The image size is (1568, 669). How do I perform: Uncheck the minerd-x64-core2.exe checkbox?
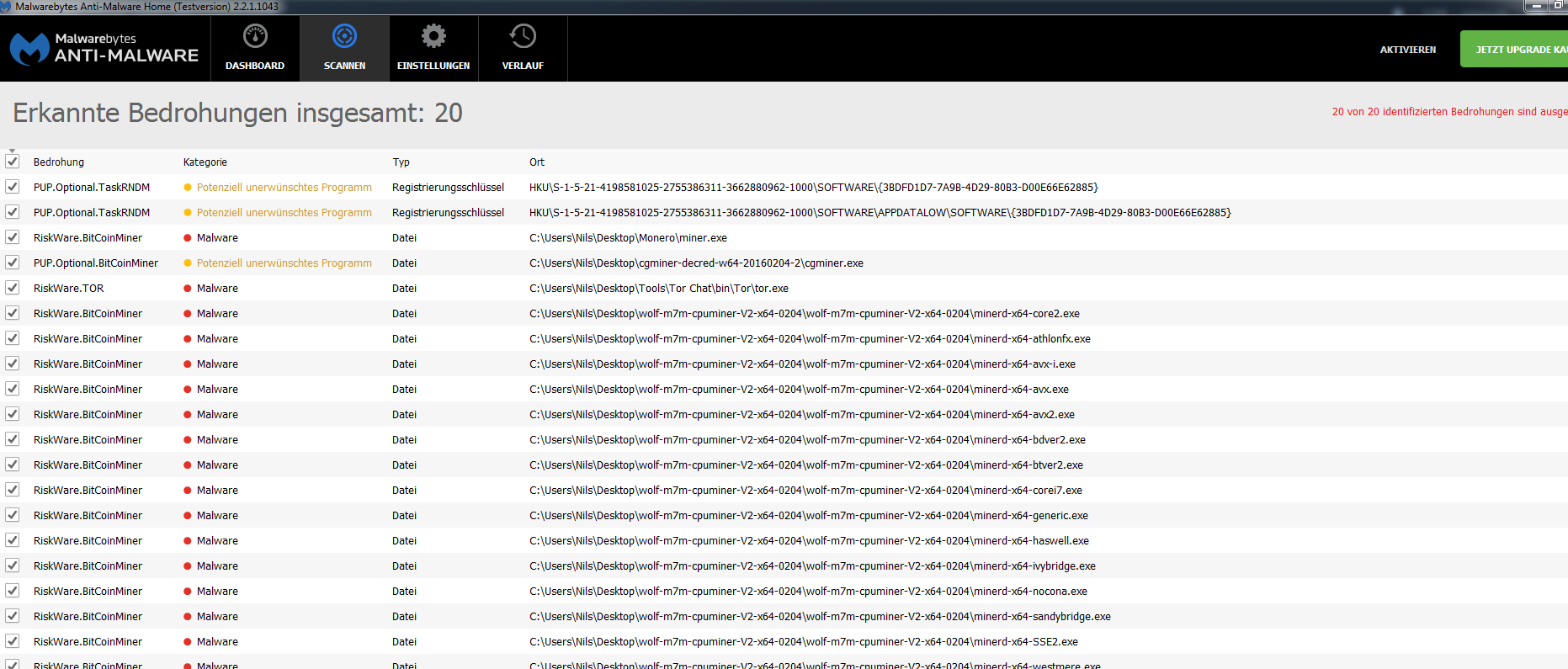point(12,313)
